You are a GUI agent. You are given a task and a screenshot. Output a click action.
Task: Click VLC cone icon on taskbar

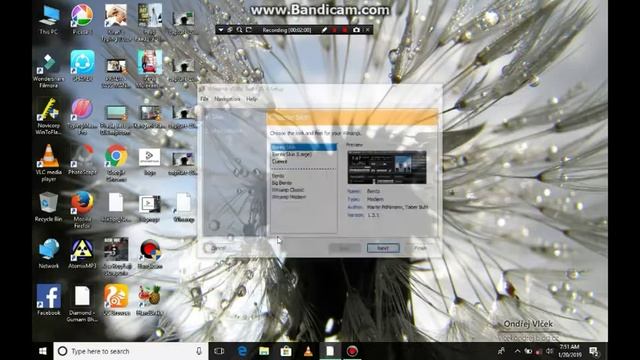pyautogui.click(x=308, y=351)
